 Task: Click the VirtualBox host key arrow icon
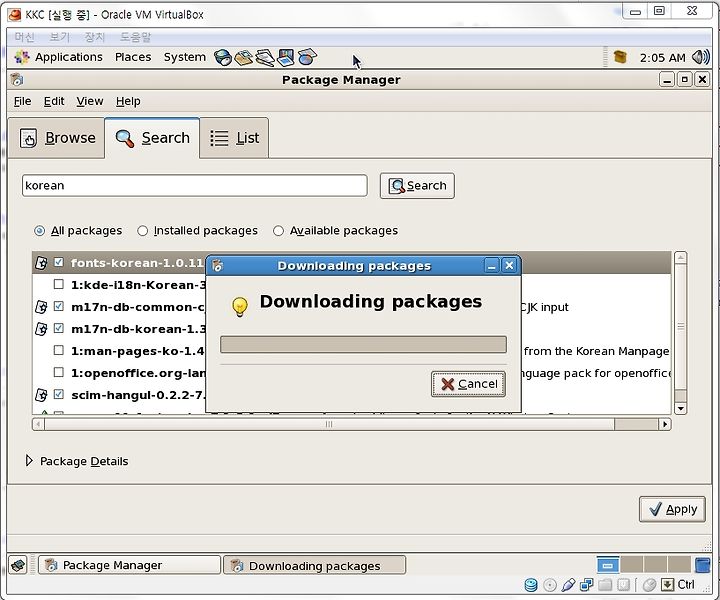[x=667, y=585]
